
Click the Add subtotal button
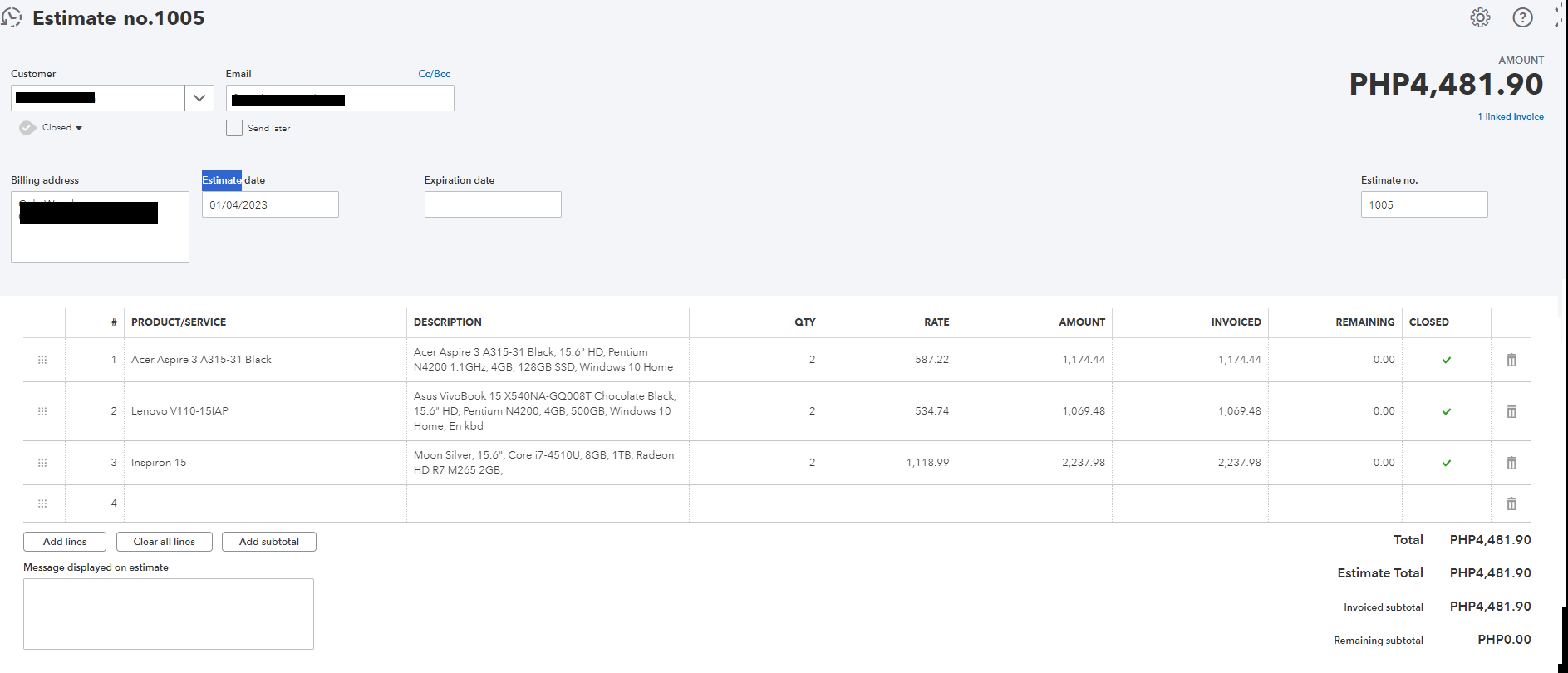click(x=268, y=542)
